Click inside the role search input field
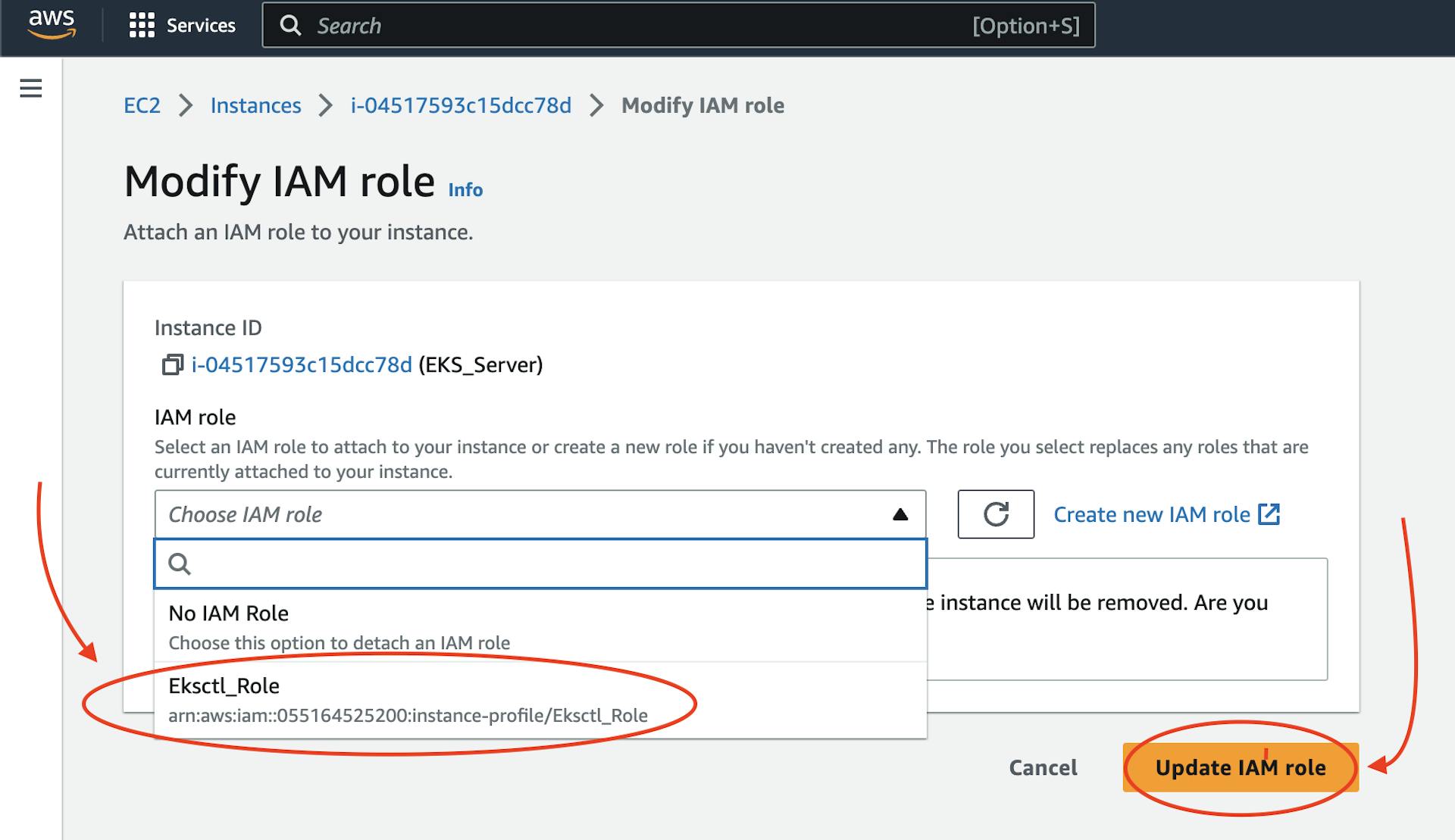 click(x=530, y=564)
